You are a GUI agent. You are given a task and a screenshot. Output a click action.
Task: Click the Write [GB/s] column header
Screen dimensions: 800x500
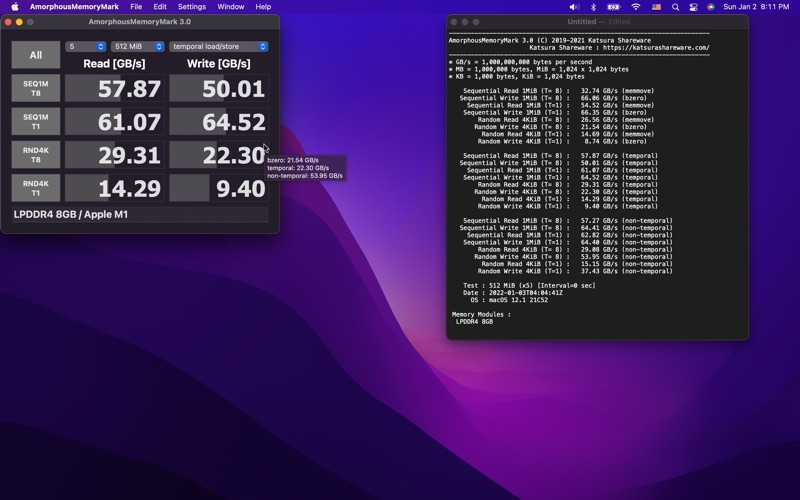[x=218, y=64]
